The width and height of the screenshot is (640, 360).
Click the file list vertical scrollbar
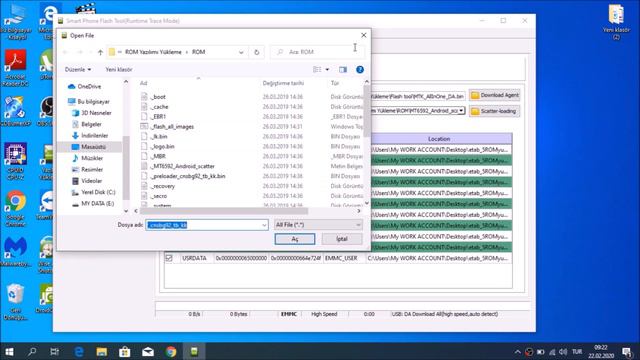pos(367,110)
